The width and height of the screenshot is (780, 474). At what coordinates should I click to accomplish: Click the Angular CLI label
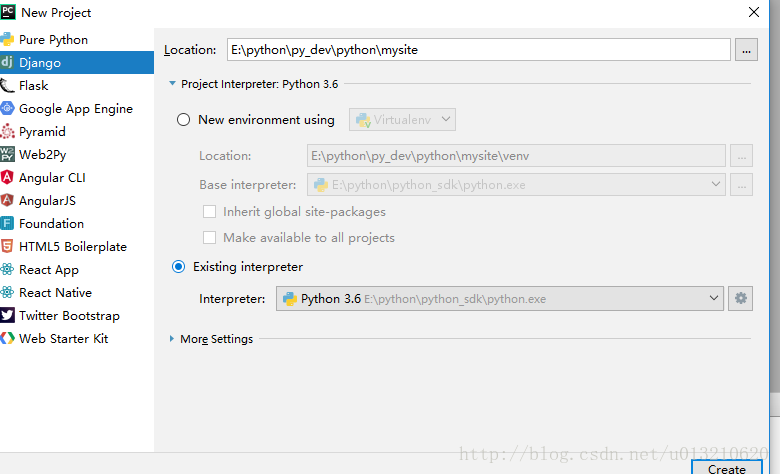[52, 178]
